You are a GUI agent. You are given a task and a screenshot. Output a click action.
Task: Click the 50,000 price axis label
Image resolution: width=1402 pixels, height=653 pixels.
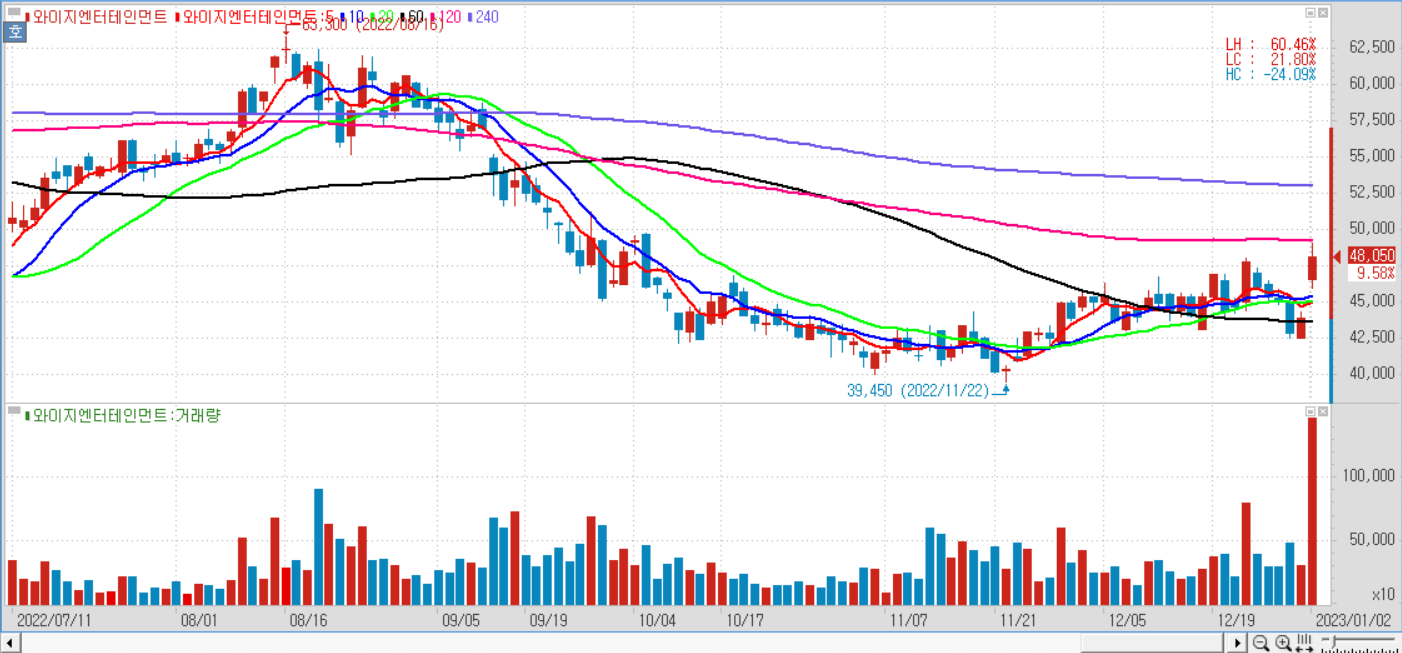[x=1372, y=228]
